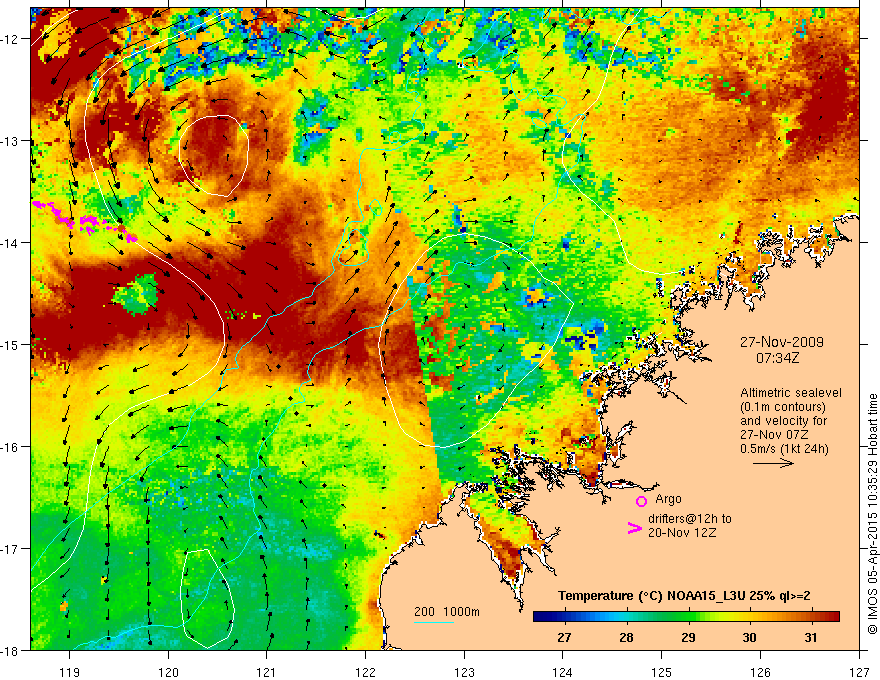Click the cyan depth contour sample line
880x680 pixels.
433,622
